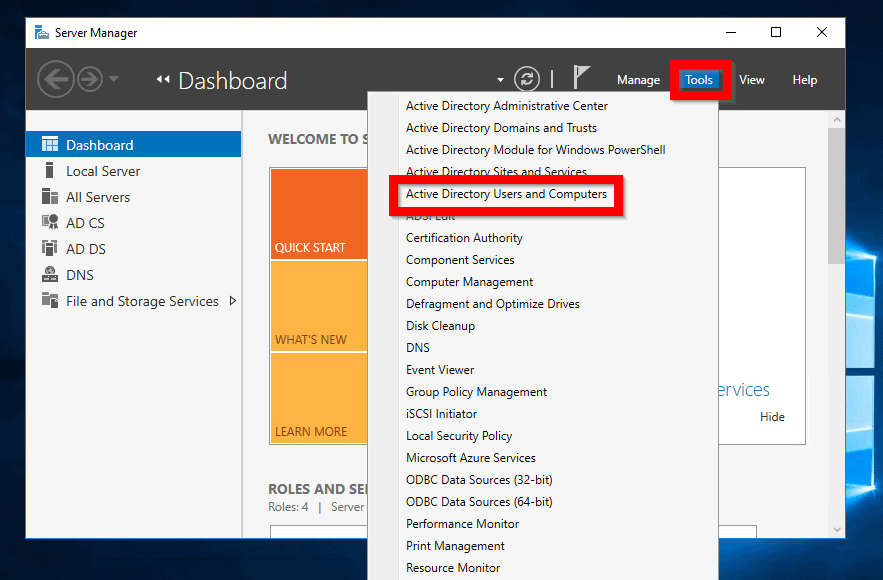The height and width of the screenshot is (580, 883).
Task: Open the Help menu
Action: [805, 80]
